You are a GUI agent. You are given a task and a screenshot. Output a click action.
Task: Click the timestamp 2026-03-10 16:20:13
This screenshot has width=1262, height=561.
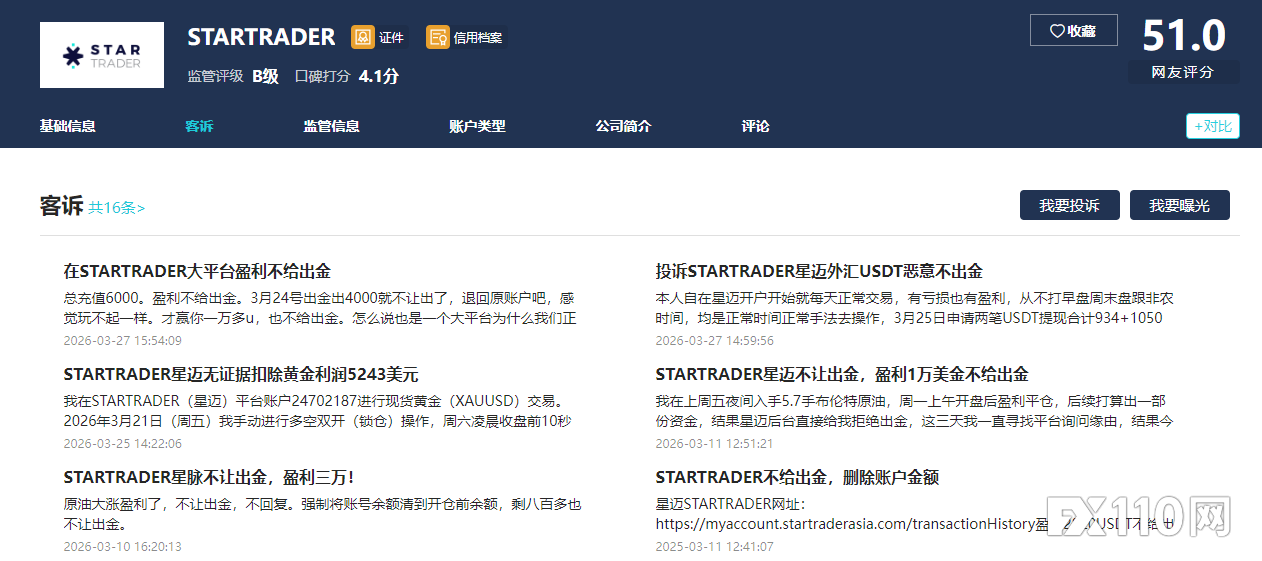(x=122, y=547)
